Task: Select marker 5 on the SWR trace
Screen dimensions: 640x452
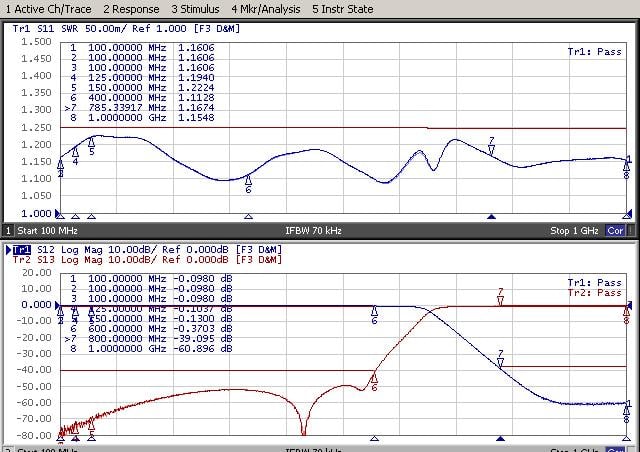Action: 91,146
